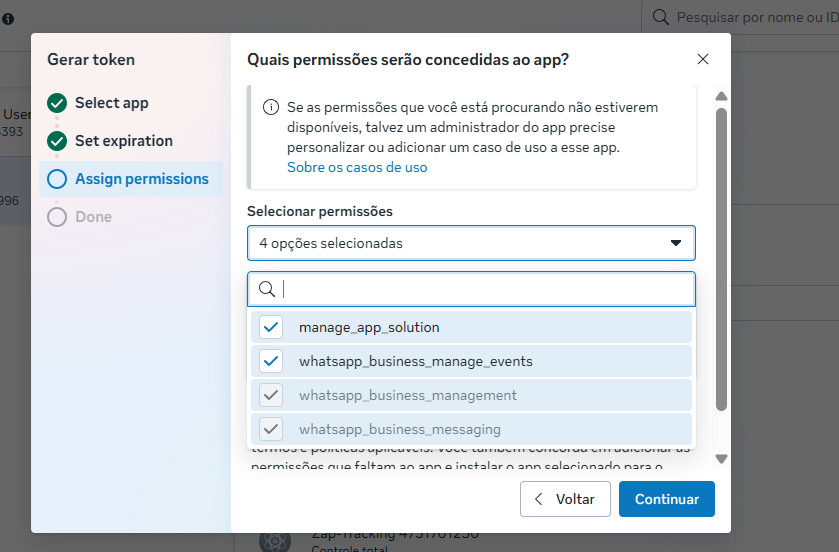Toggle whatsapp_business_management checkbox
This screenshot has width=839, height=552.
pos(271,395)
